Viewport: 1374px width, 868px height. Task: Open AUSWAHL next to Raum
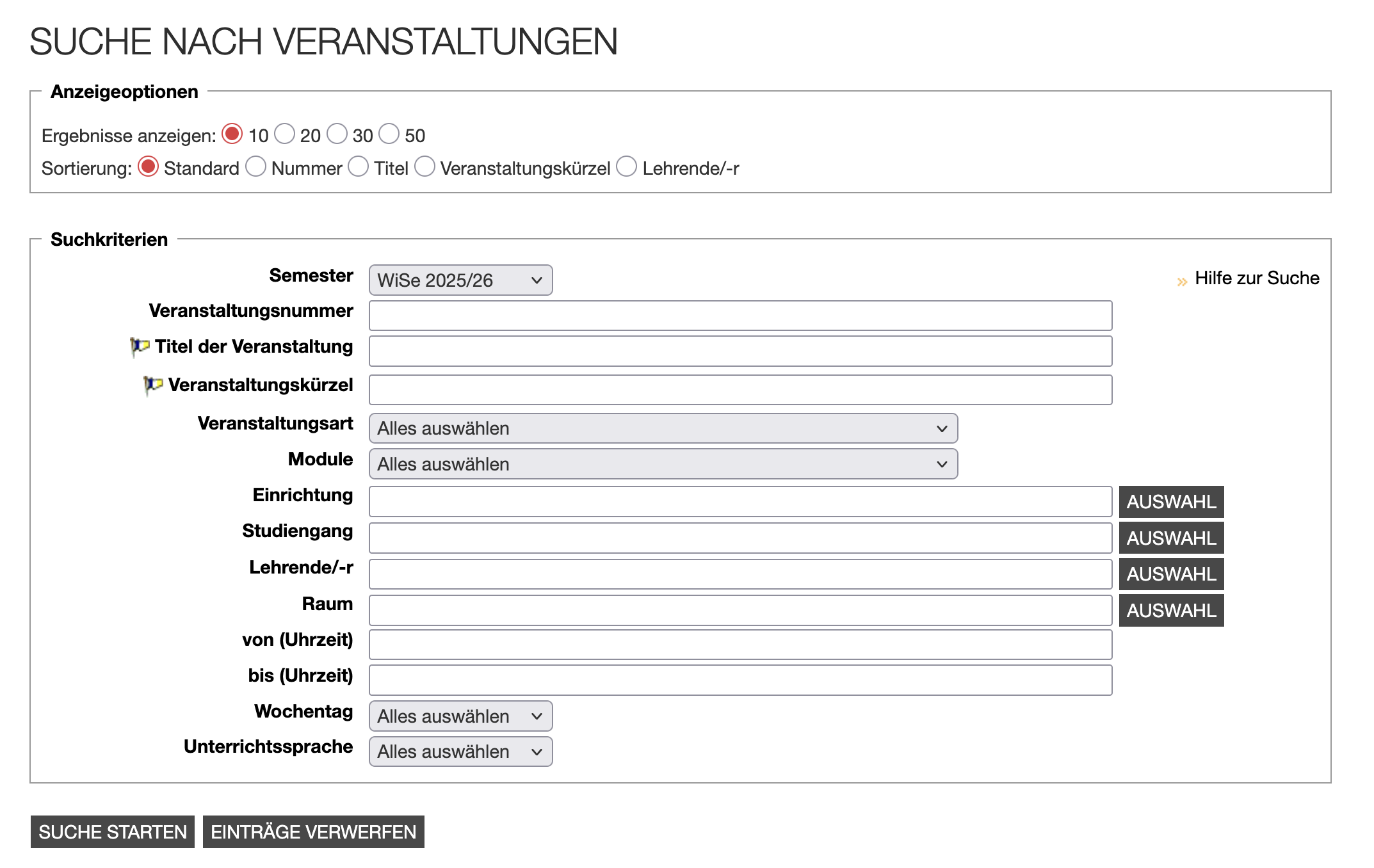pos(1171,610)
